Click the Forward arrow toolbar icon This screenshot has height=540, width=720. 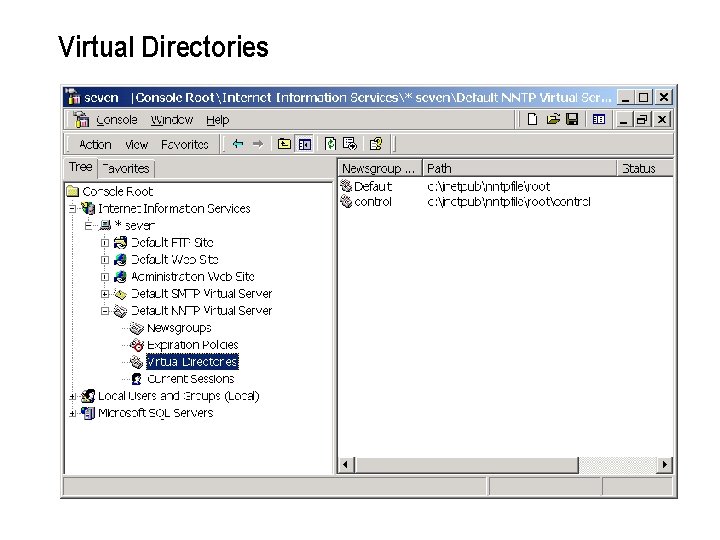[x=258, y=144]
